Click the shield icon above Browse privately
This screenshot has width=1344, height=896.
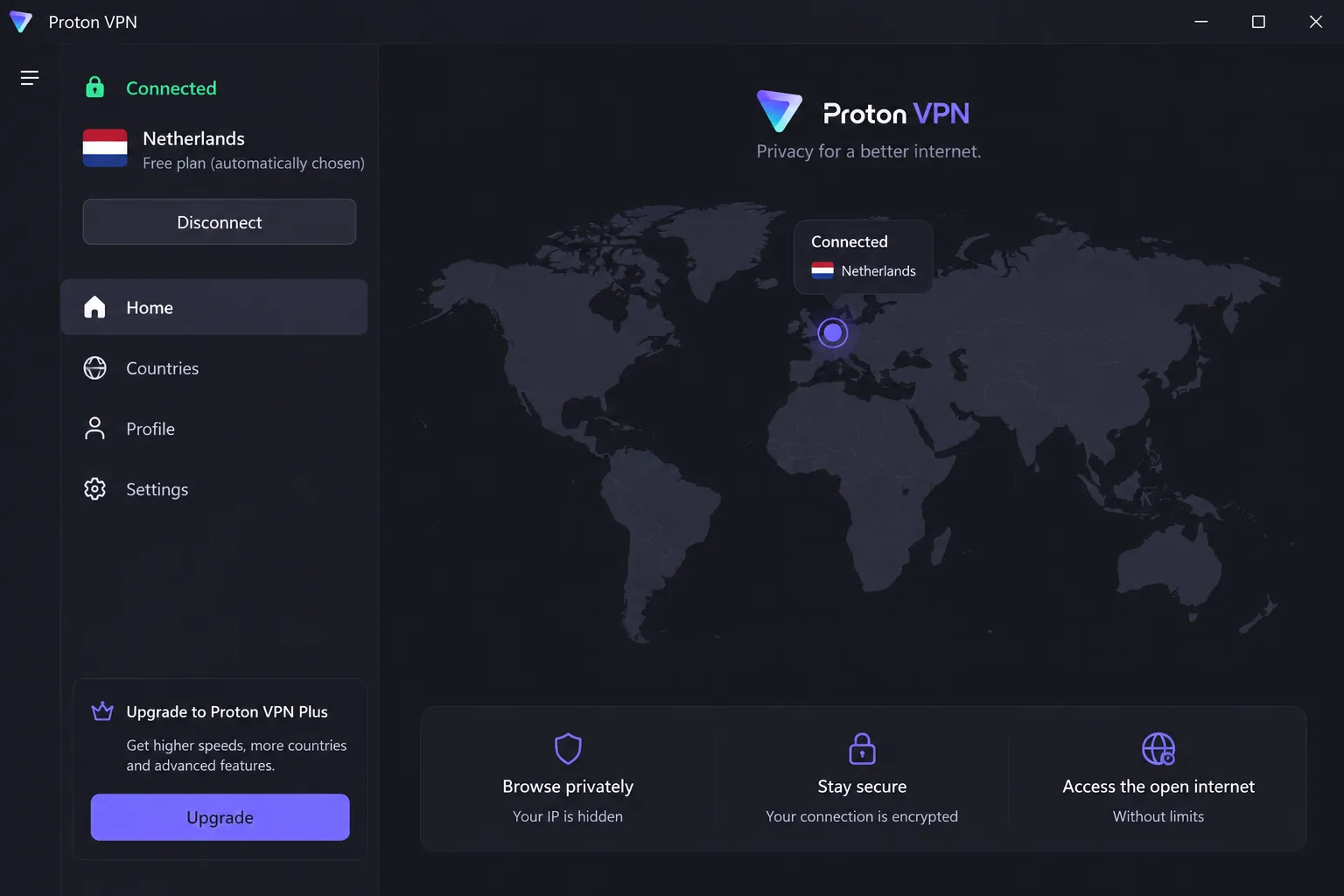pos(568,749)
